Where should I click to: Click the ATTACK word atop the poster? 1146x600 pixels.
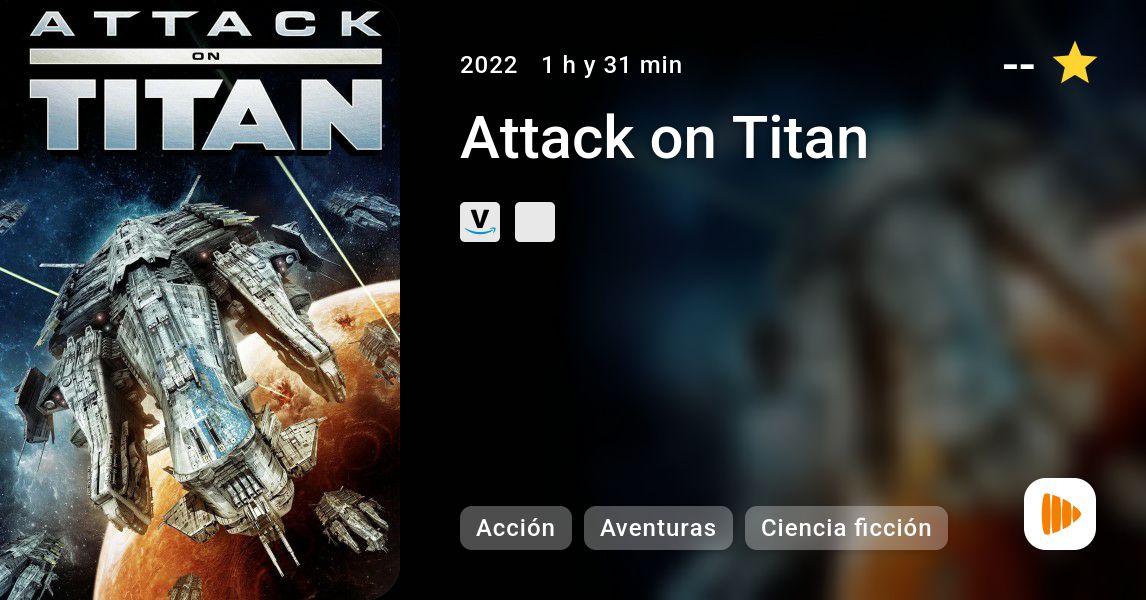(x=205, y=25)
